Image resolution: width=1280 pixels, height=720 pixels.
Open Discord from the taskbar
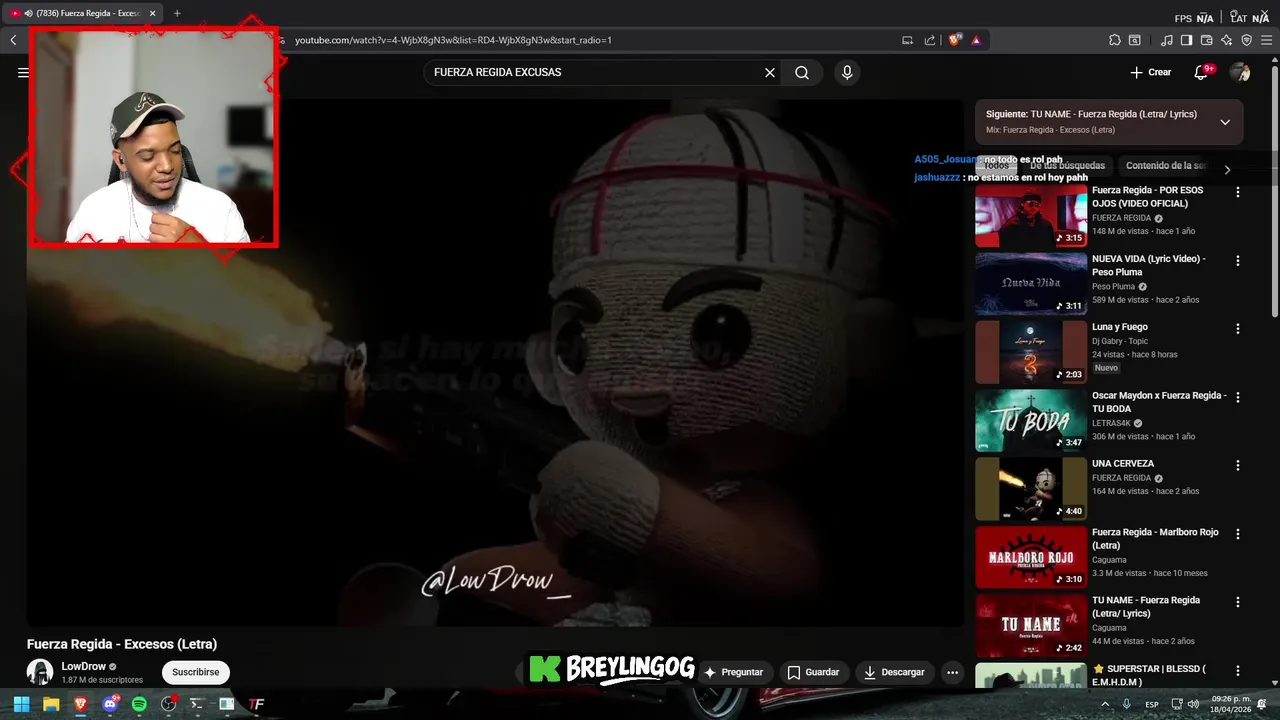click(110, 704)
